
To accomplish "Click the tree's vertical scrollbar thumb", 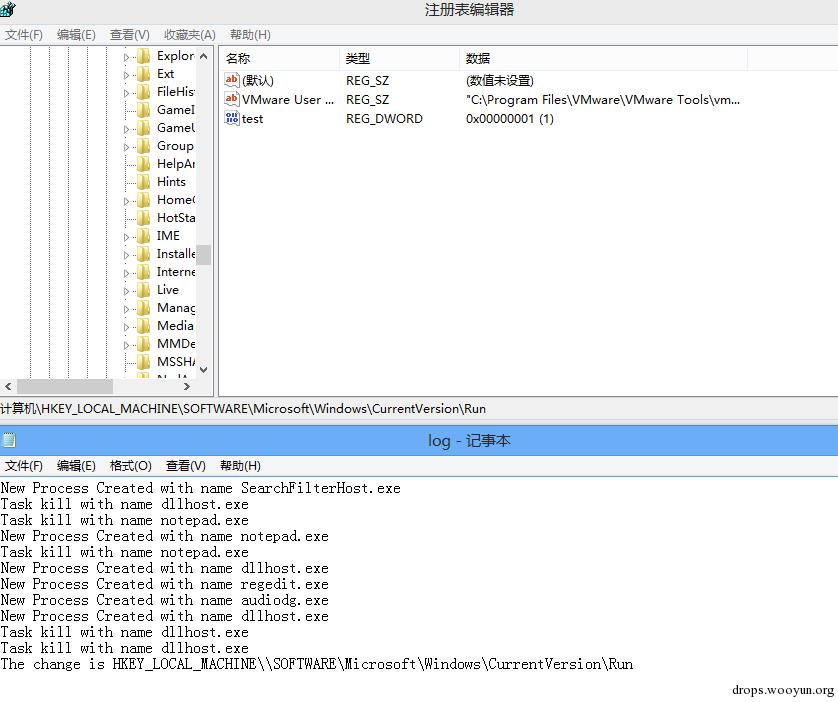I will (203, 255).
